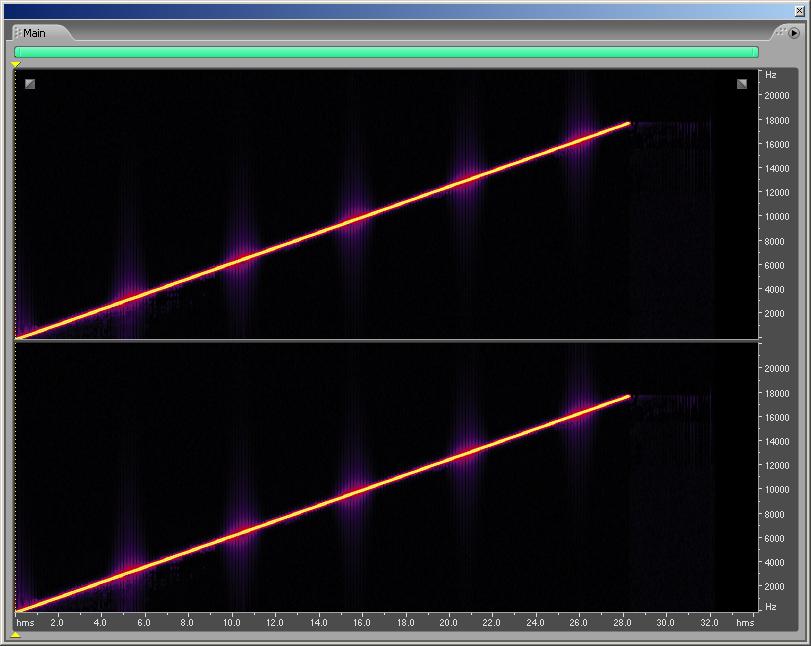Image resolution: width=811 pixels, height=646 pixels.
Task: Click the sweep end point in lower channel
Action: point(628,397)
